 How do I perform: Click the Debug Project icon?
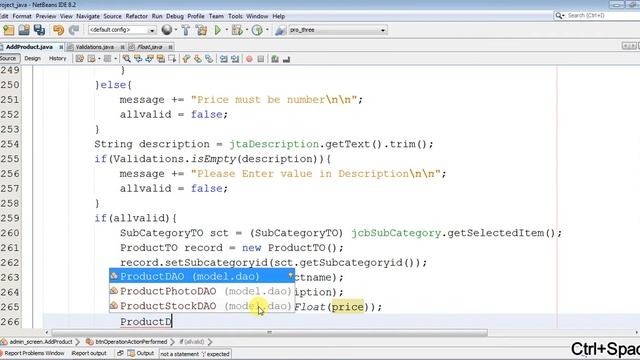coord(237,30)
